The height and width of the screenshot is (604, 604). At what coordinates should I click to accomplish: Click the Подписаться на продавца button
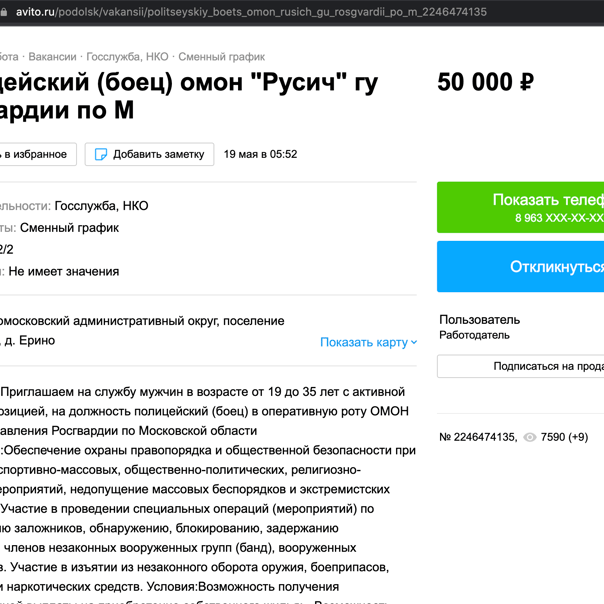(x=520, y=366)
